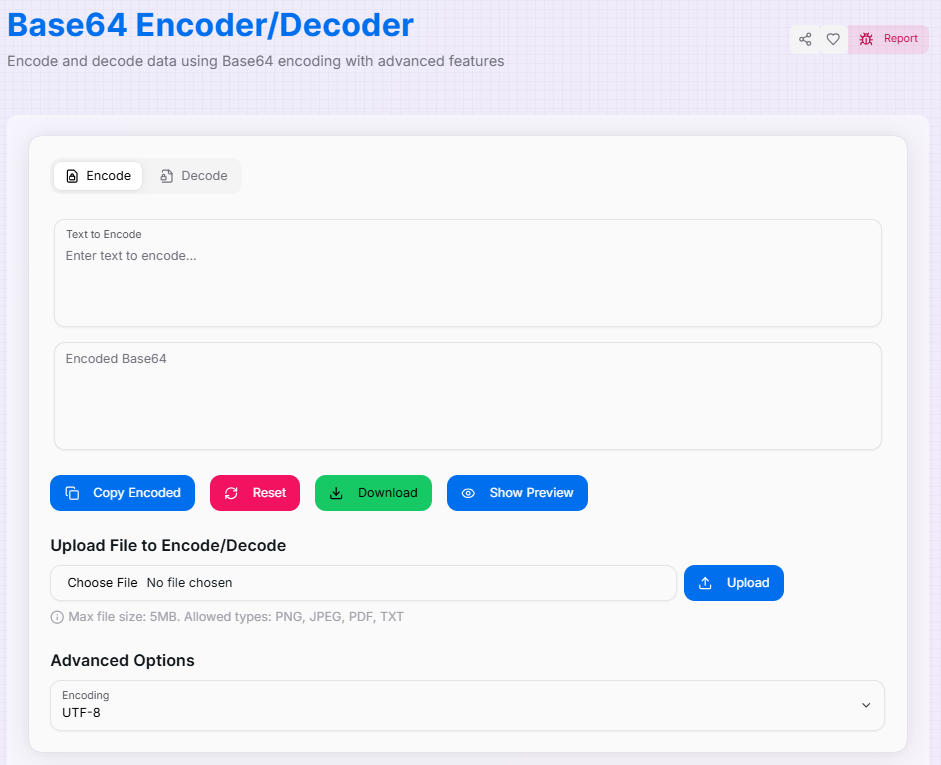941x765 pixels.
Task: Click Show Preview to preview output
Action: (517, 493)
